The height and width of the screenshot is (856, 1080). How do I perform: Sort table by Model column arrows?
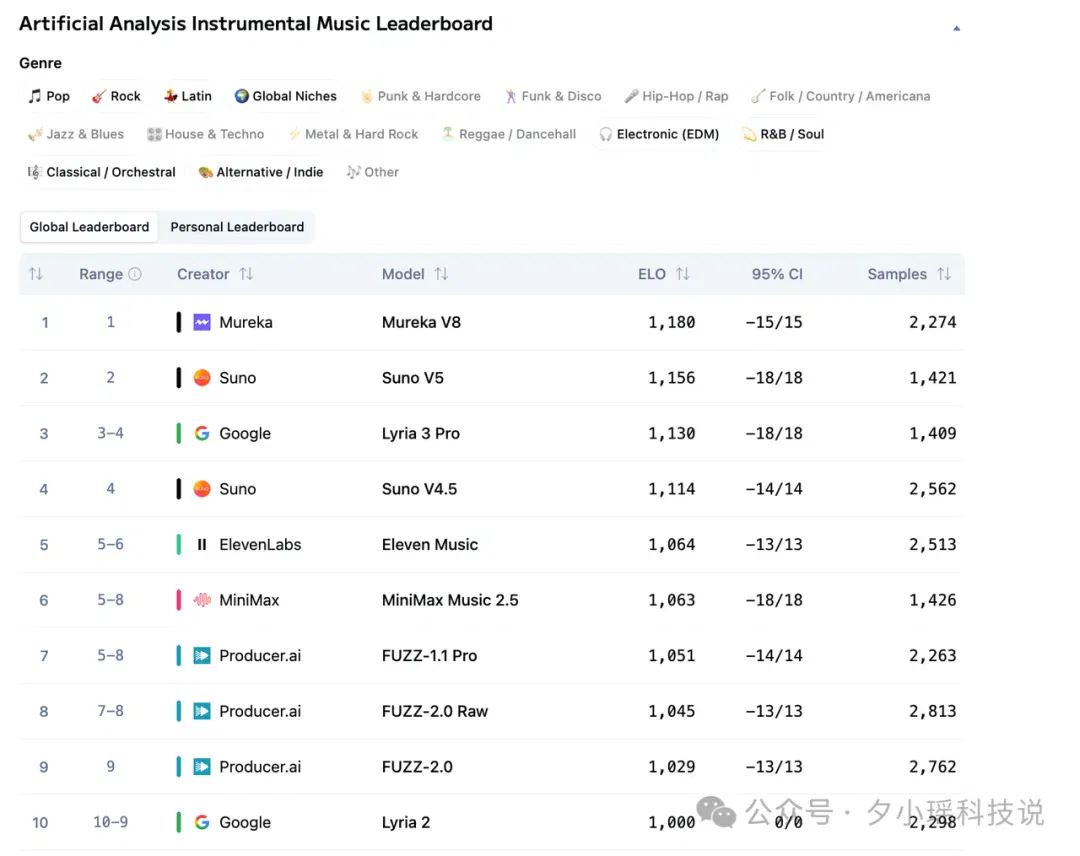coord(442,274)
